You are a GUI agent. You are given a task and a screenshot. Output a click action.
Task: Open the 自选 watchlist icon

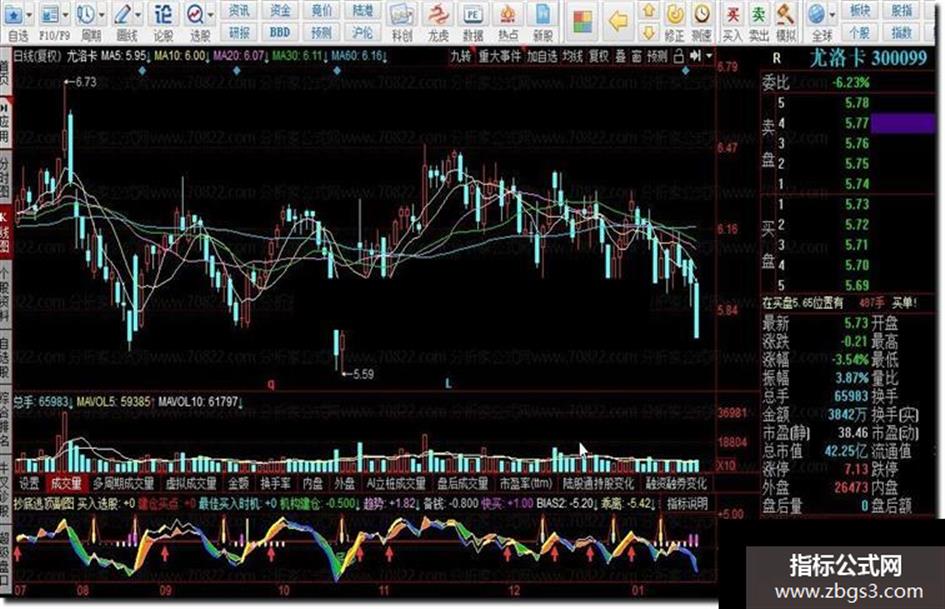pos(14,16)
